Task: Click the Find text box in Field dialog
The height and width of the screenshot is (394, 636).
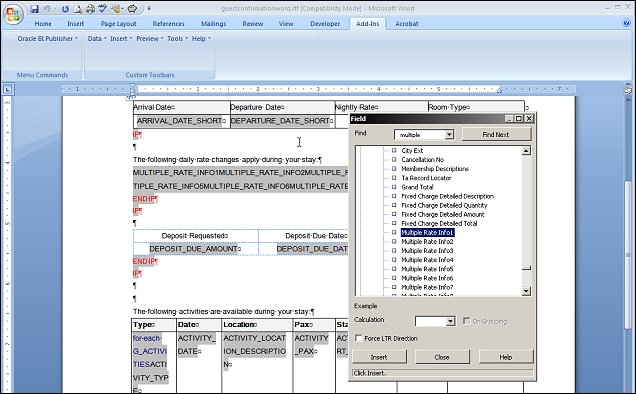Action: click(x=419, y=135)
